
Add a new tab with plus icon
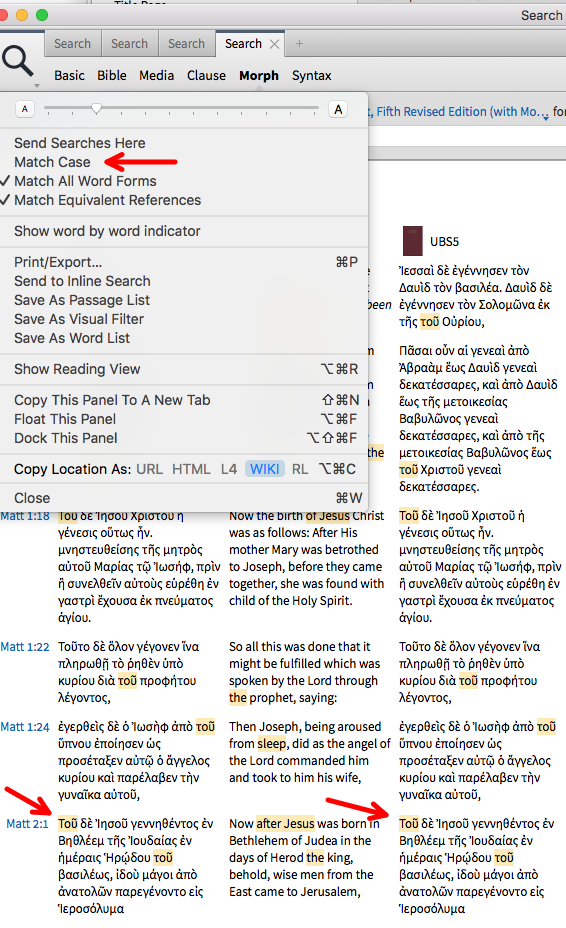click(300, 44)
